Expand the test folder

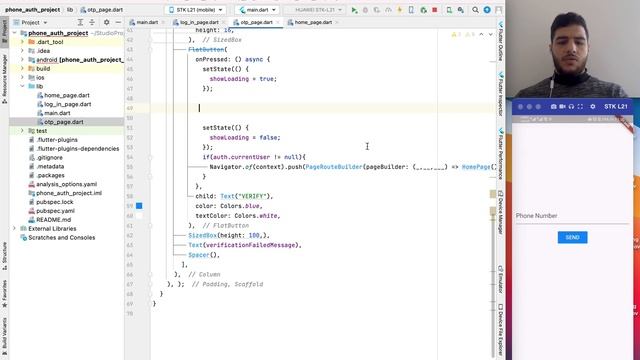[22, 131]
